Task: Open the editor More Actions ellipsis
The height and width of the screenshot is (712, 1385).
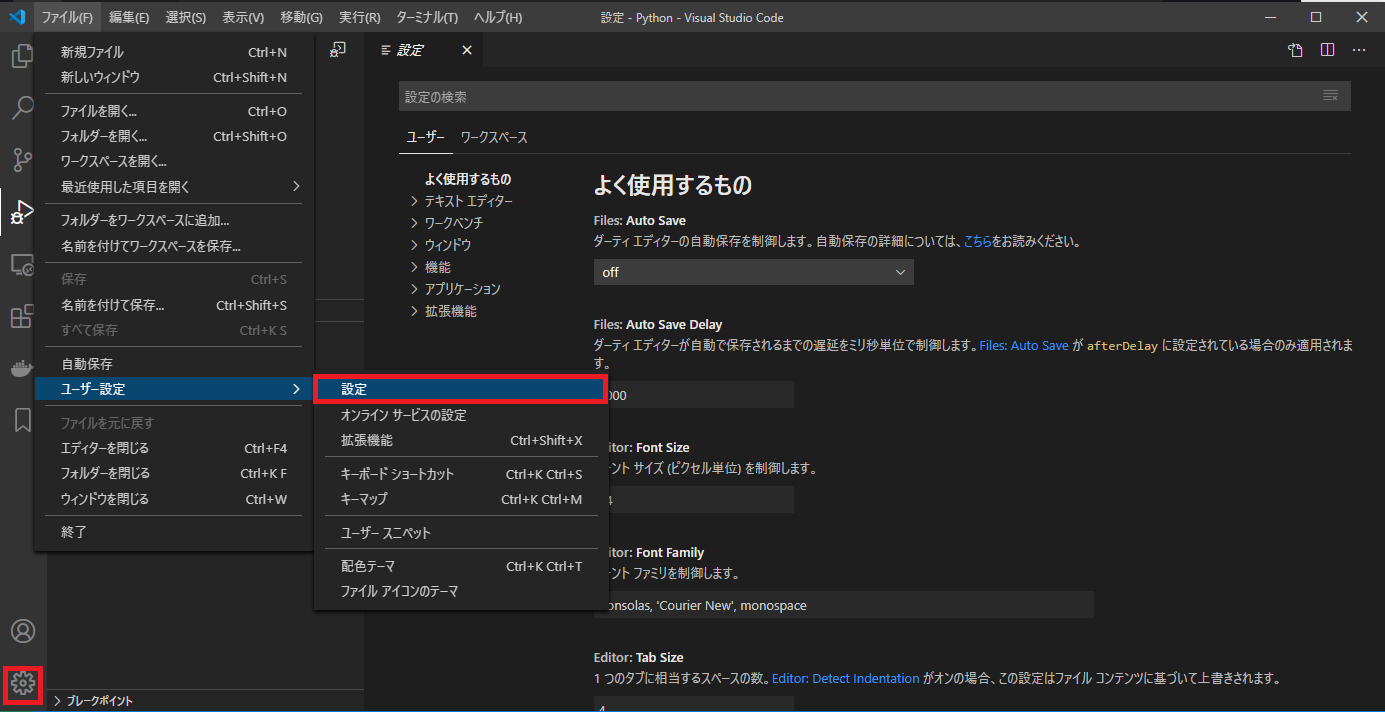Action: (x=1359, y=50)
